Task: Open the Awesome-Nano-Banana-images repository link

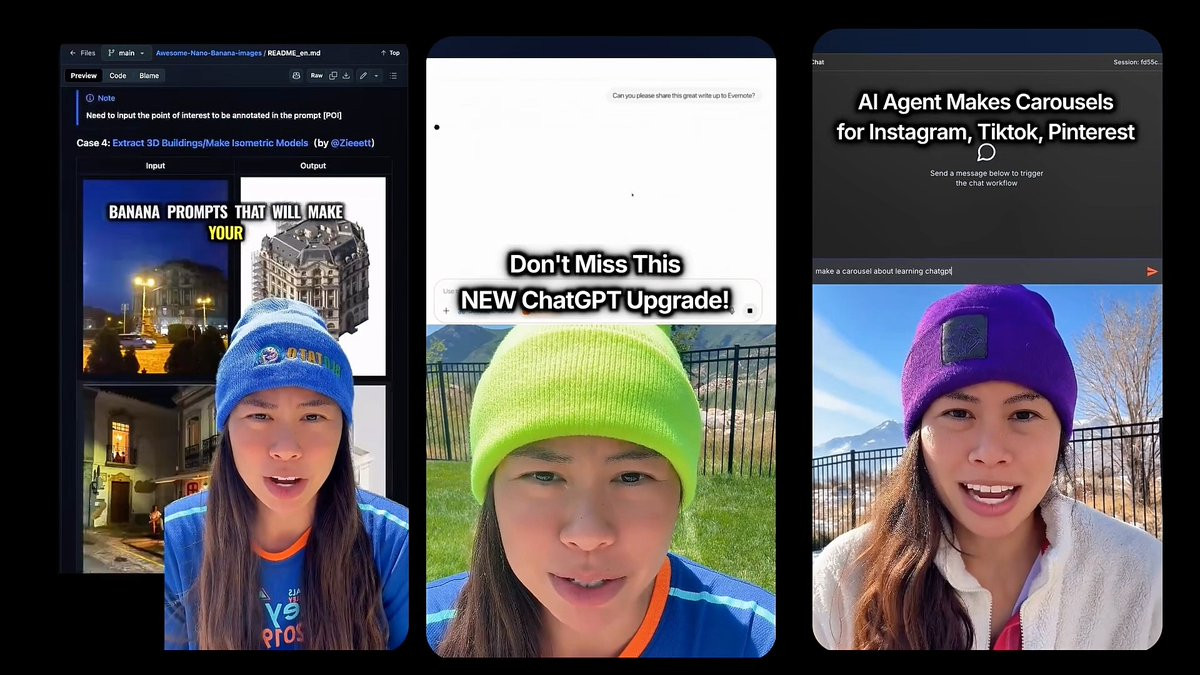Action: (x=208, y=53)
